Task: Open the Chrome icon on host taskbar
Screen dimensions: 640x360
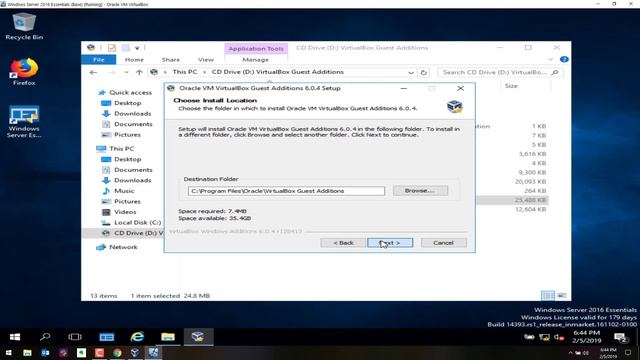Action: [x=117, y=353]
